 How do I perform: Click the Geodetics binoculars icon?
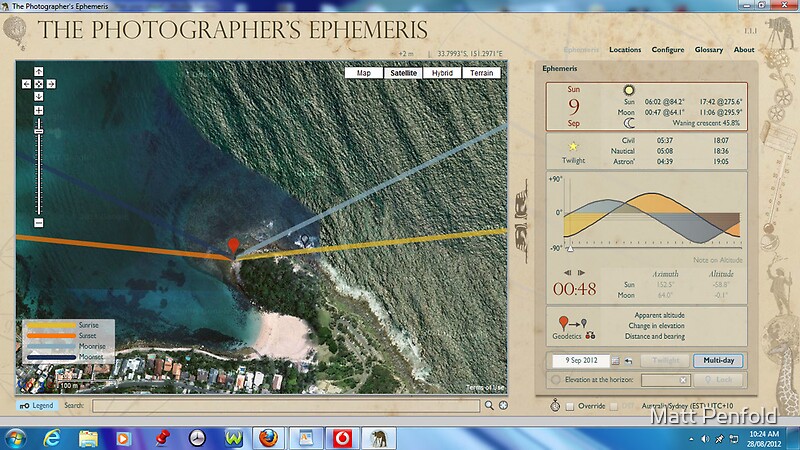click(590, 336)
